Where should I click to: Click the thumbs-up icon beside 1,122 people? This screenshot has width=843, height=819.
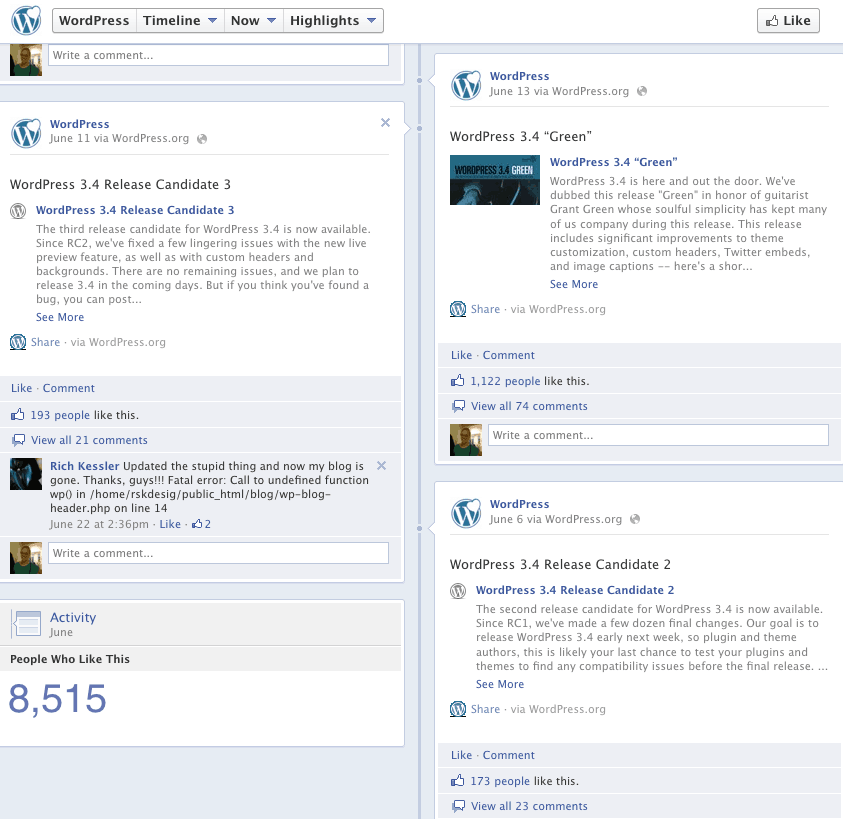point(458,381)
